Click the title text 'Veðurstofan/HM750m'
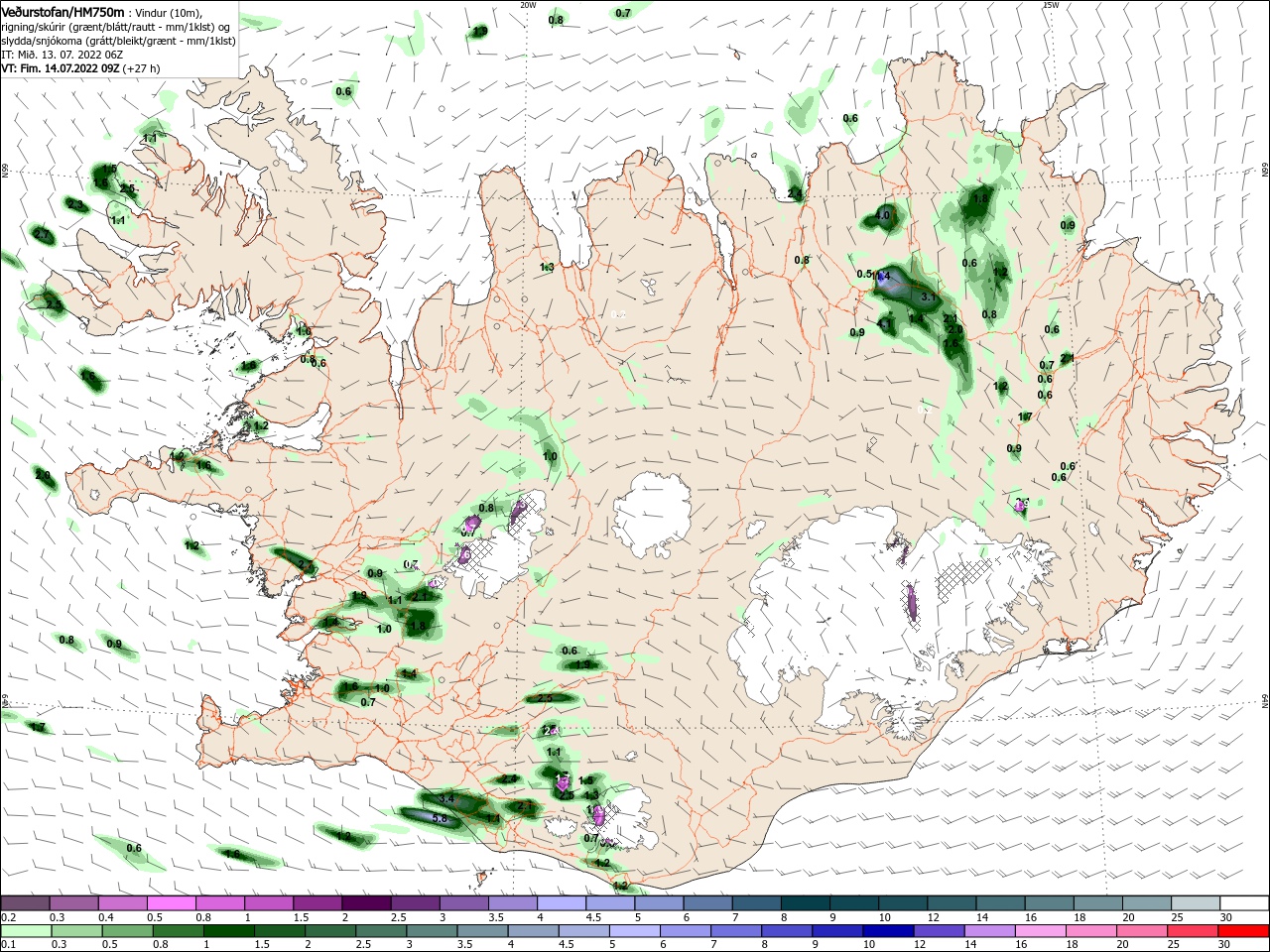 63,12
